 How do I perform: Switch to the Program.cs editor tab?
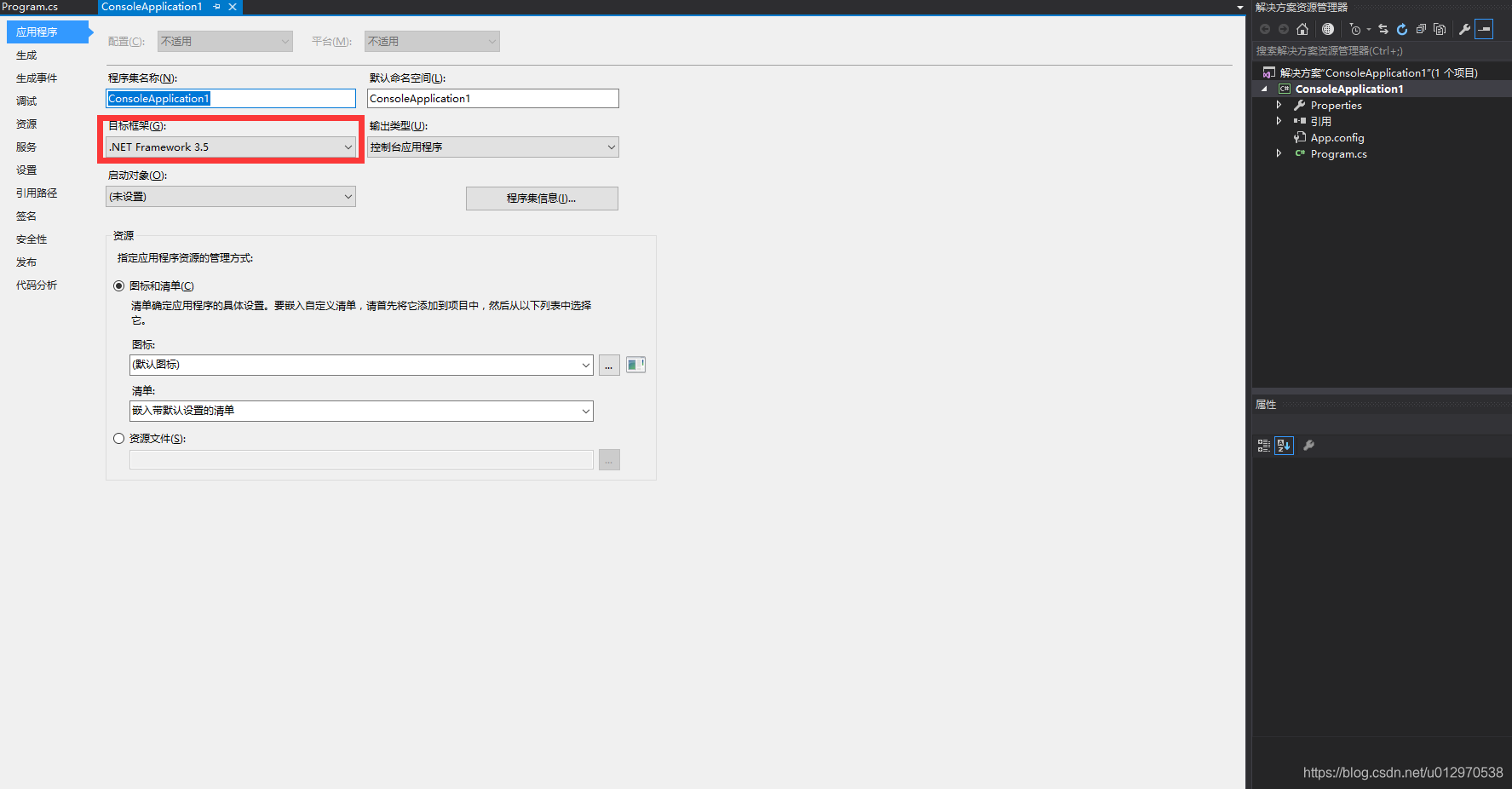(31, 7)
